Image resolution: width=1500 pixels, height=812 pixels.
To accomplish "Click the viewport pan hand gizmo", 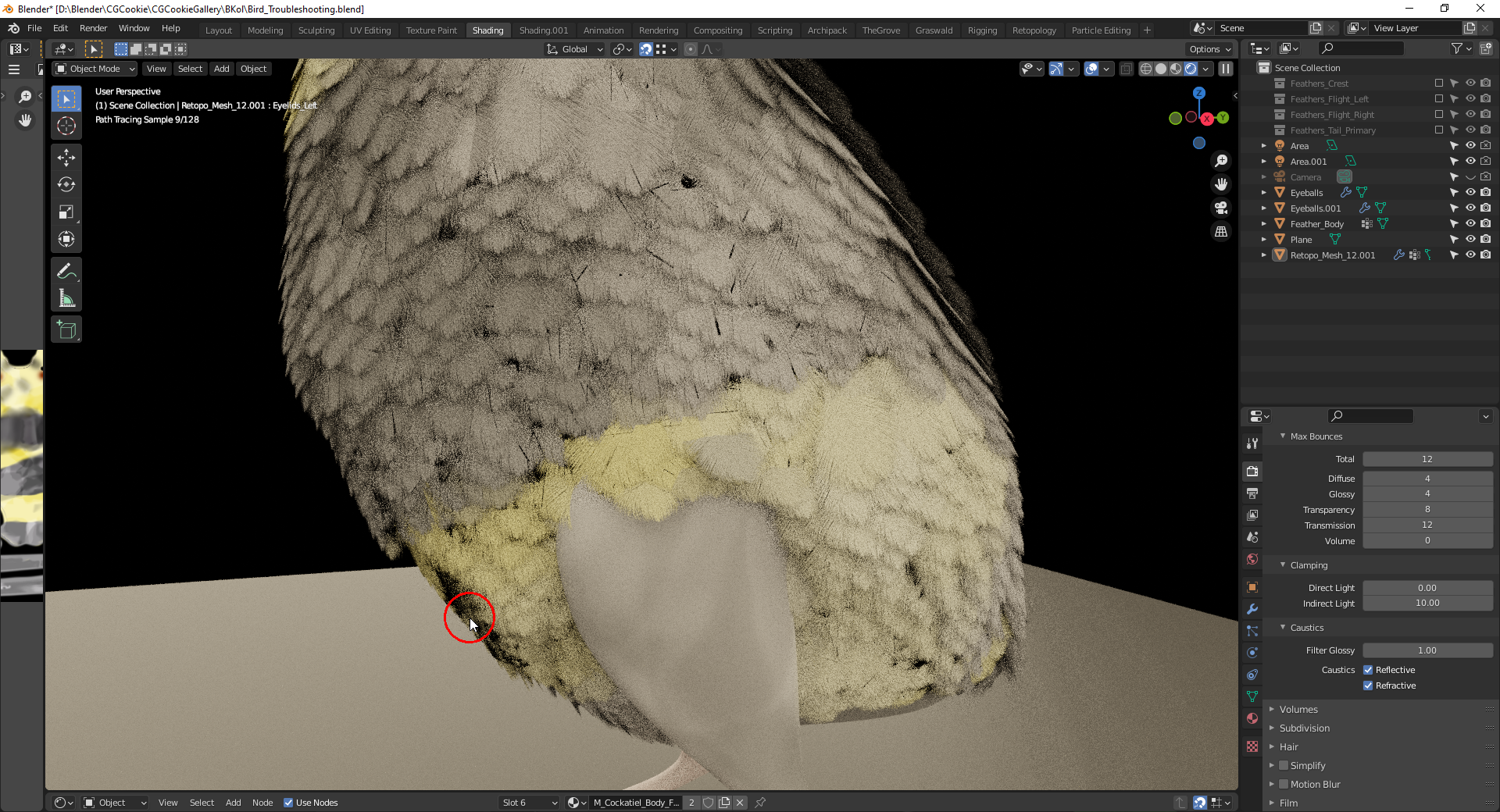I will tap(1221, 184).
